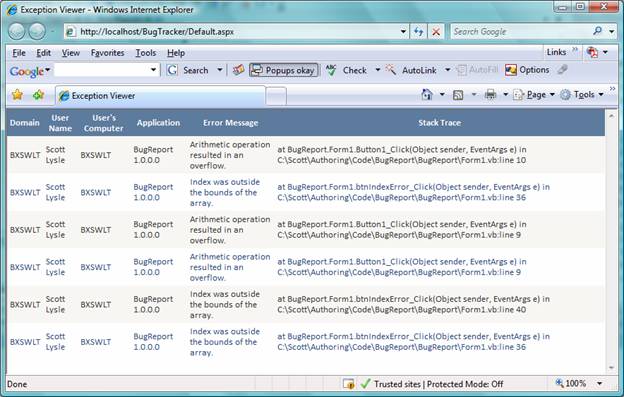Click the PDF converter icon near Links
Screen dimensions: 624x397
592,52
